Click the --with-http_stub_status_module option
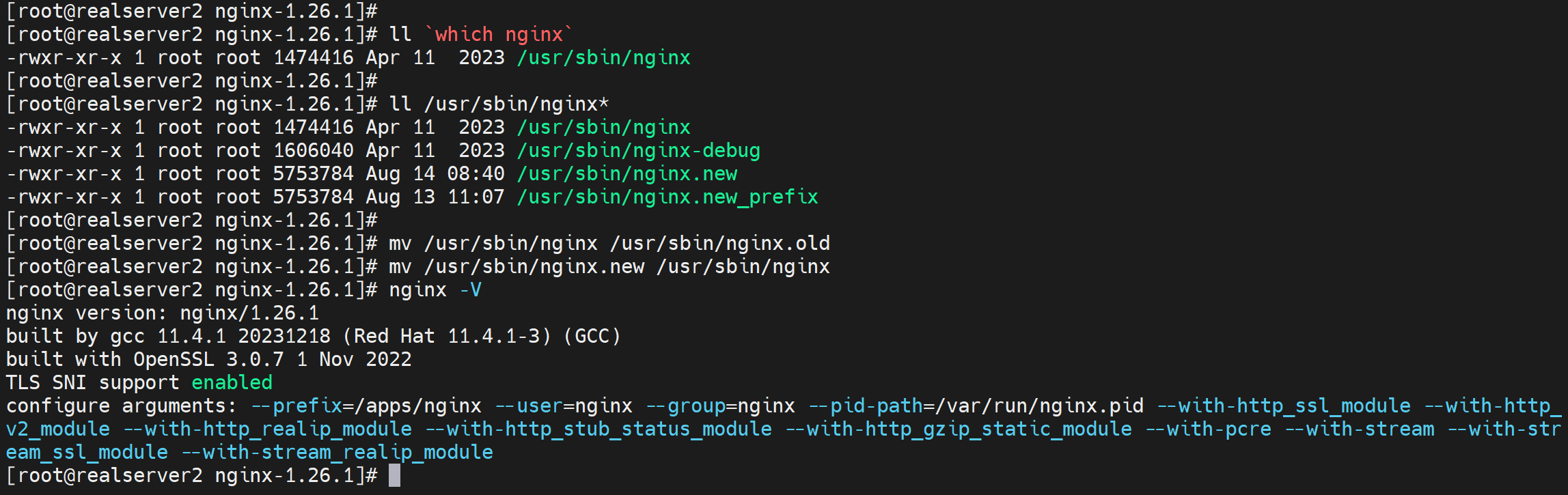The image size is (1568, 495). tap(599, 429)
